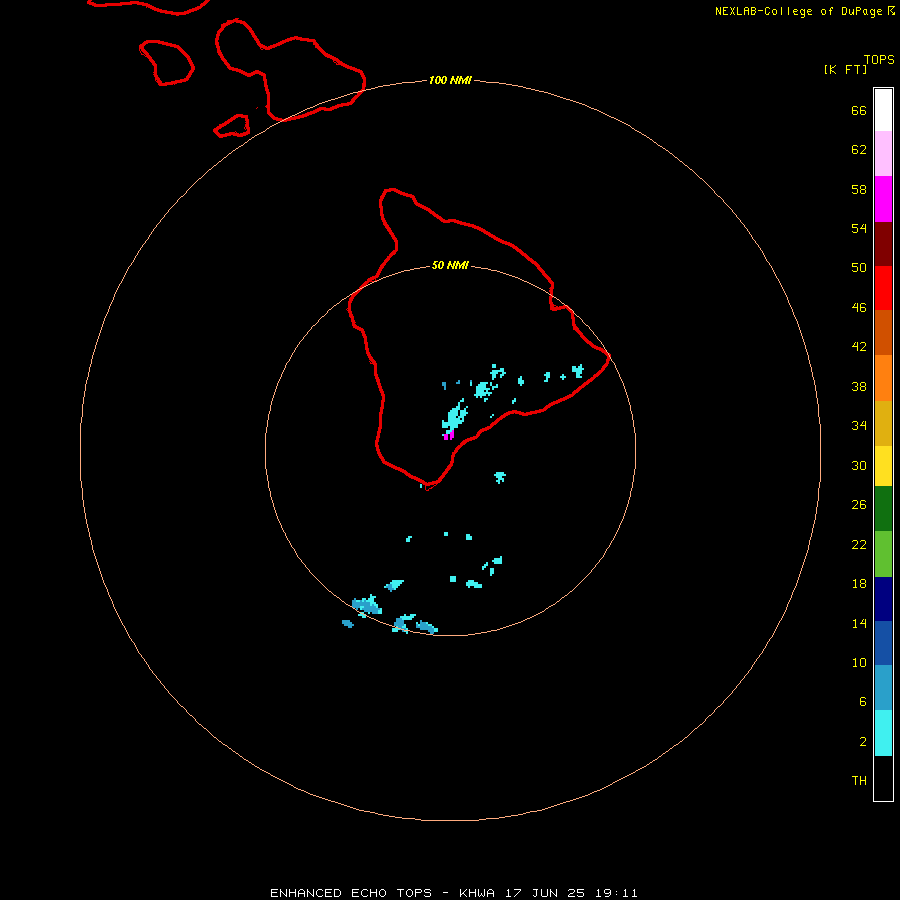Click the "100 NMI" range ring label
Image resolution: width=900 pixels, height=900 pixels.
click(450, 80)
